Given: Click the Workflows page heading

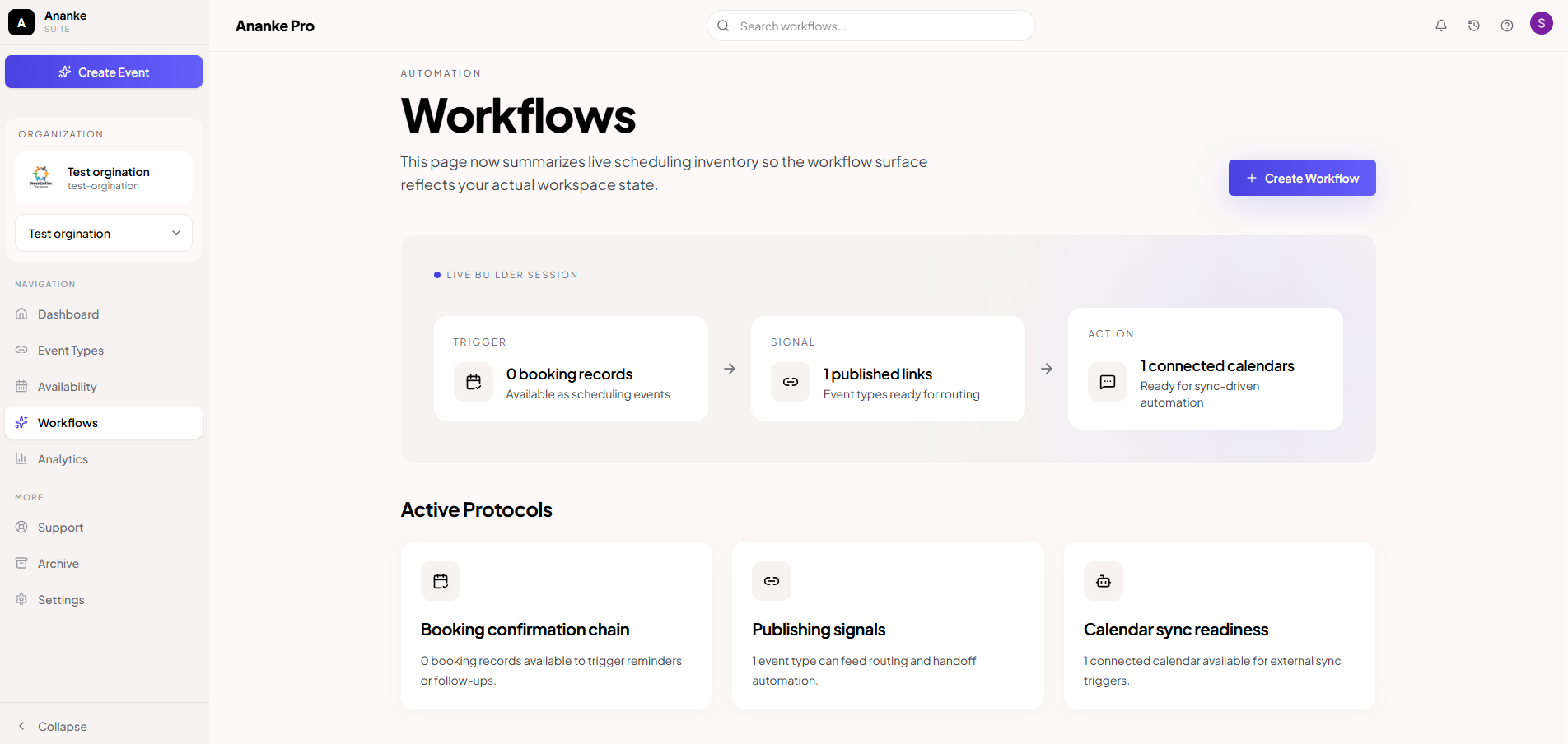Looking at the screenshot, I should pos(518,115).
